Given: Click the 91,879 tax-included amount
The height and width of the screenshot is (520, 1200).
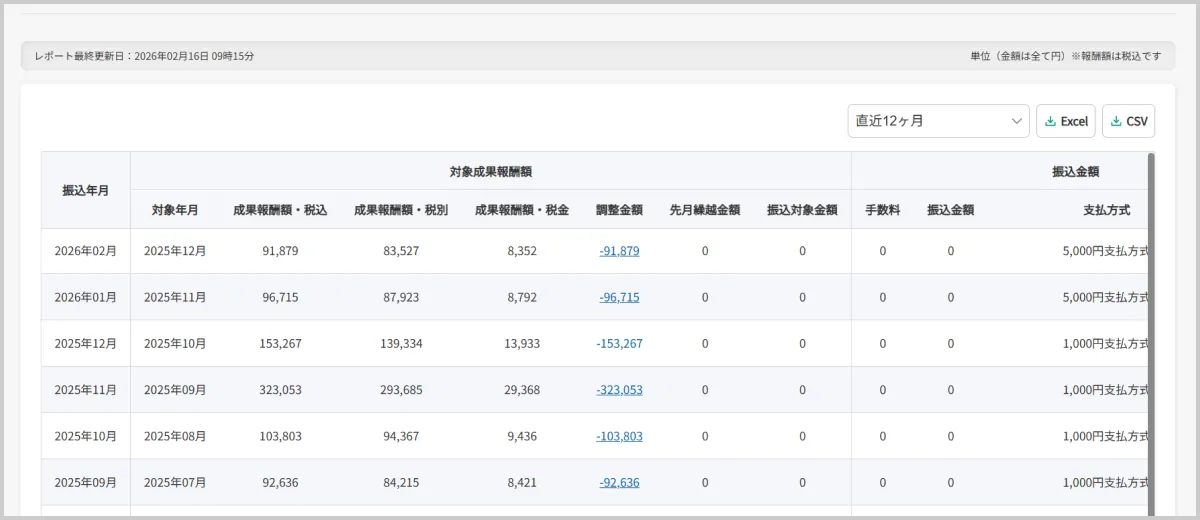Looking at the screenshot, I should tap(280, 251).
